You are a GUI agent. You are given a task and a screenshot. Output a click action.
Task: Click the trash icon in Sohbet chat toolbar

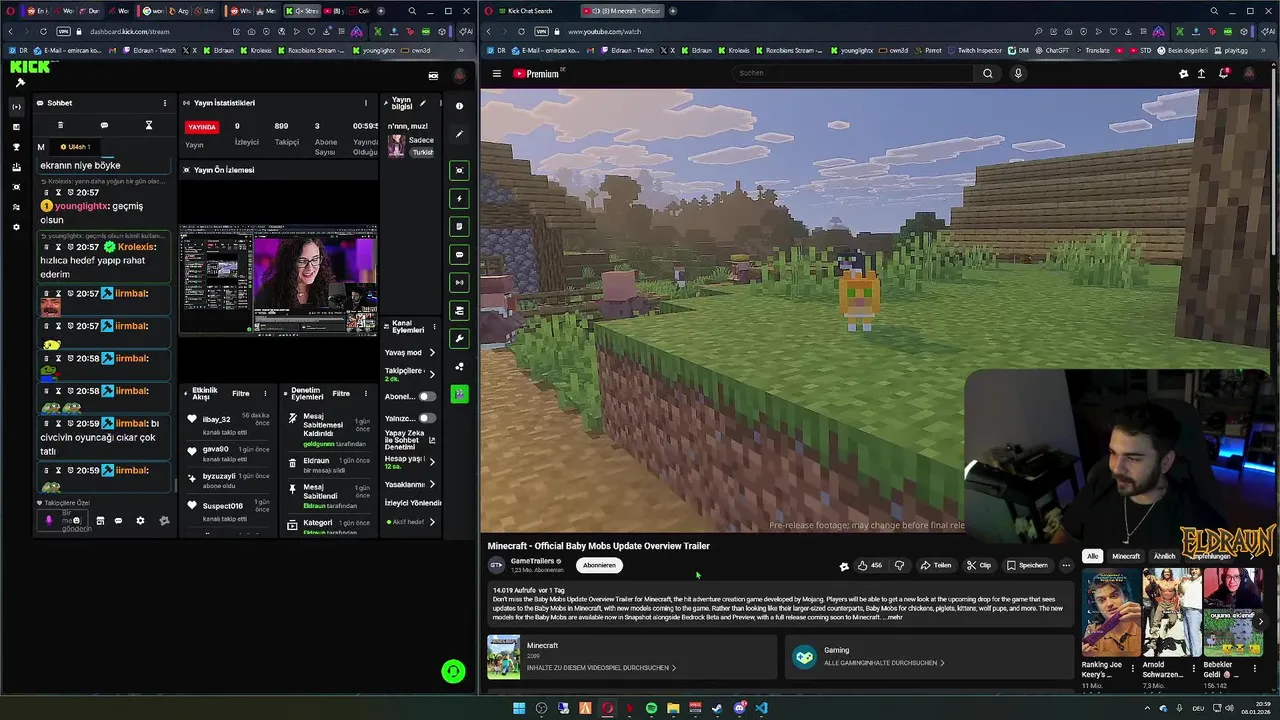tap(60, 125)
